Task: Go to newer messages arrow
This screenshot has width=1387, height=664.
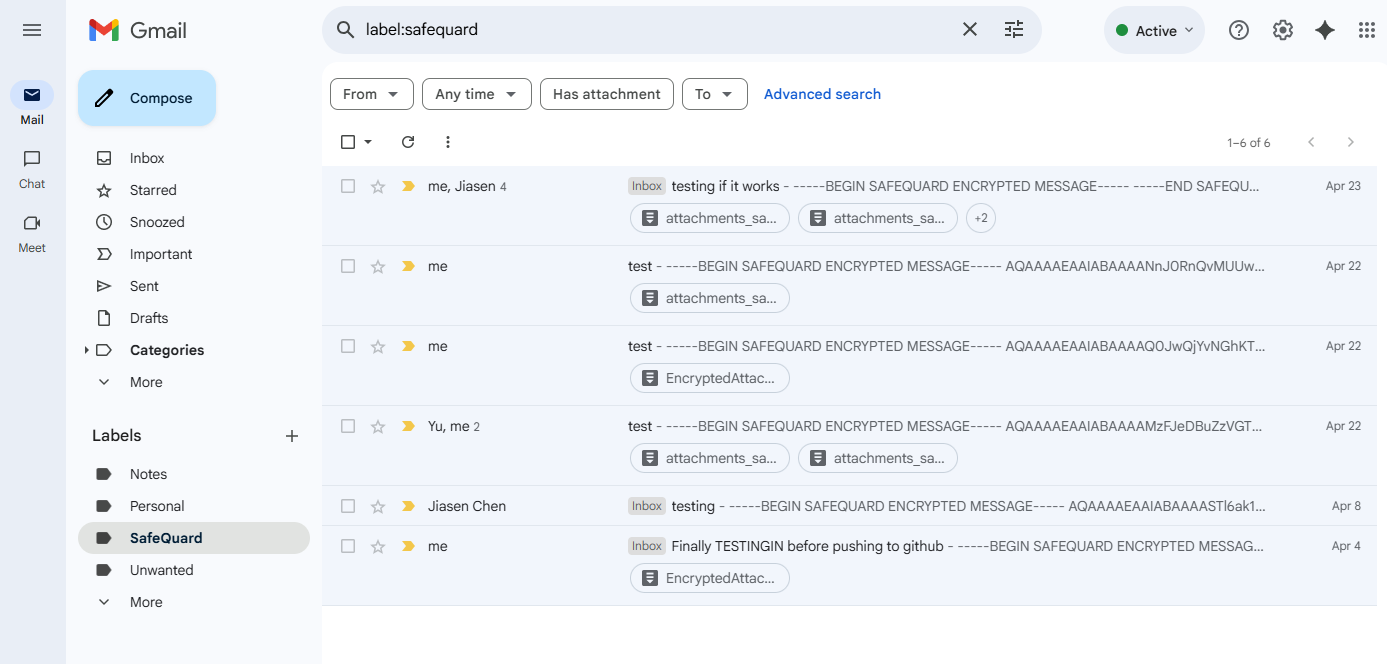Action: 1311,142
